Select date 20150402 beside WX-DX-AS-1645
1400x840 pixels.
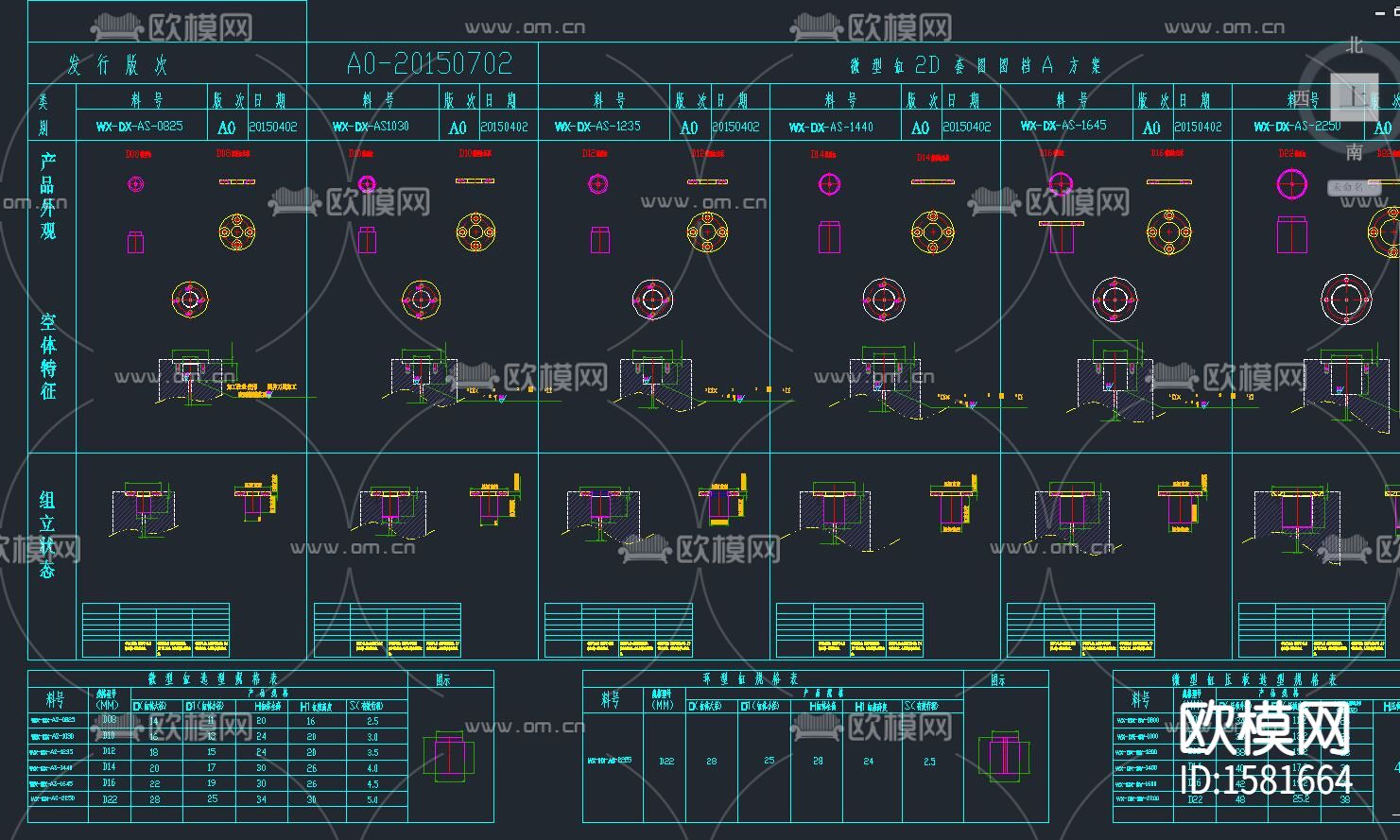pyautogui.click(x=1198, y=126)
